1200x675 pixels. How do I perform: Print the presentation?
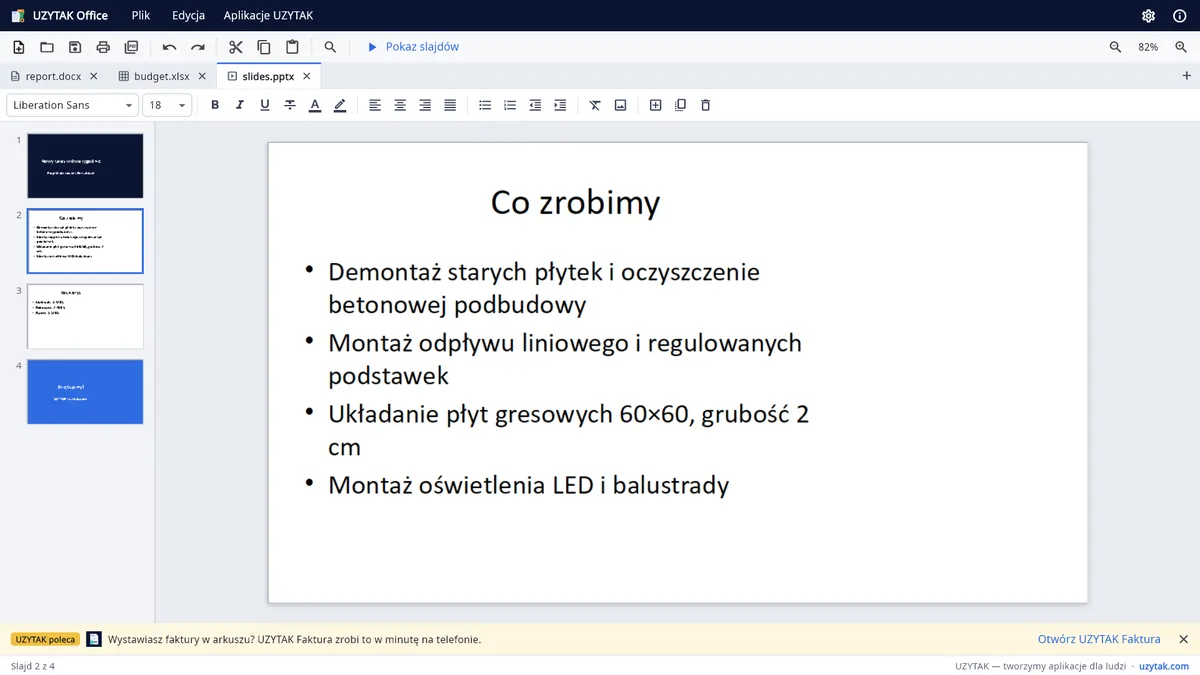pyautogui.click(x=103, y=47)
